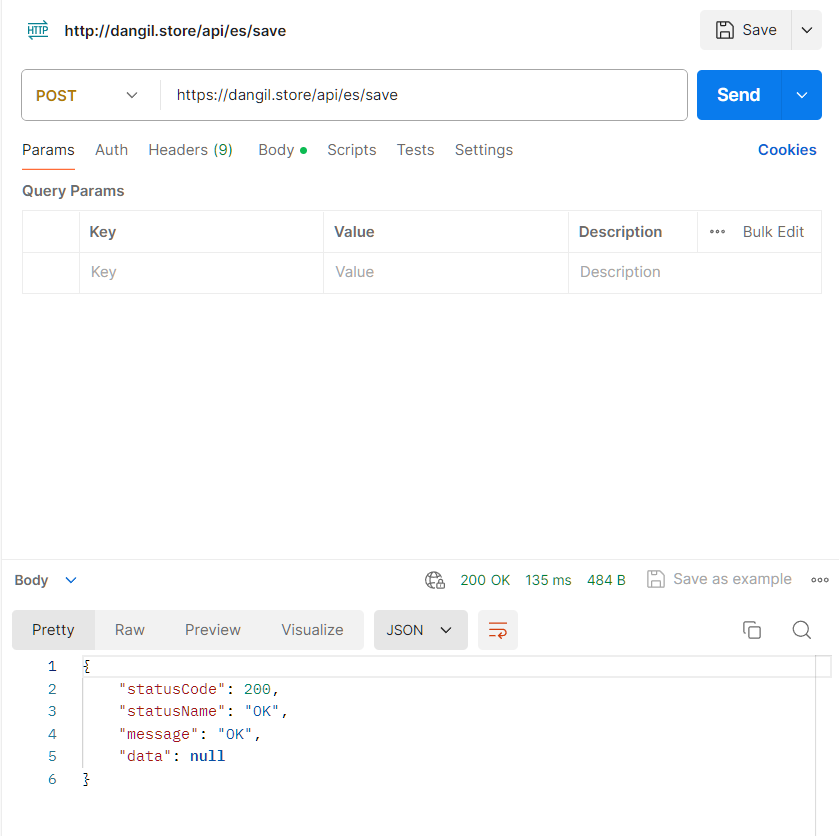839x836 pixels.
Task: Open the POST method dropdown
Action: point(88,95)
